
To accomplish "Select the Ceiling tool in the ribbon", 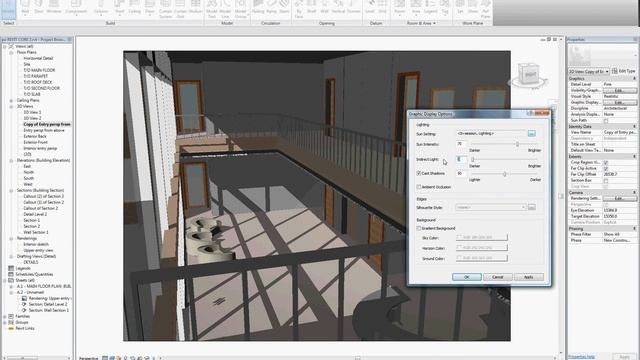I will click(x=134, y=8).
